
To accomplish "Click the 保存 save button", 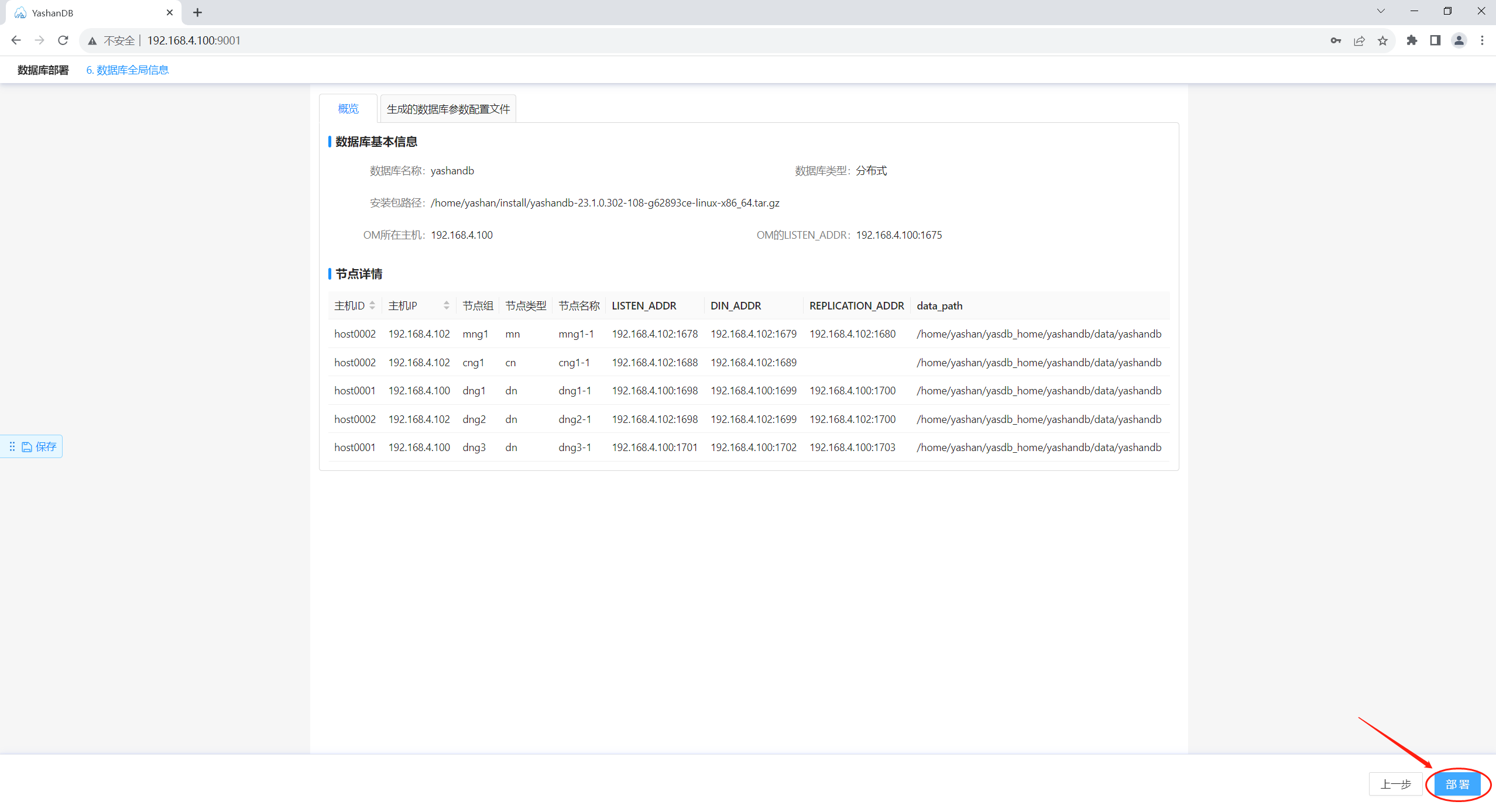I will [39, 446].
